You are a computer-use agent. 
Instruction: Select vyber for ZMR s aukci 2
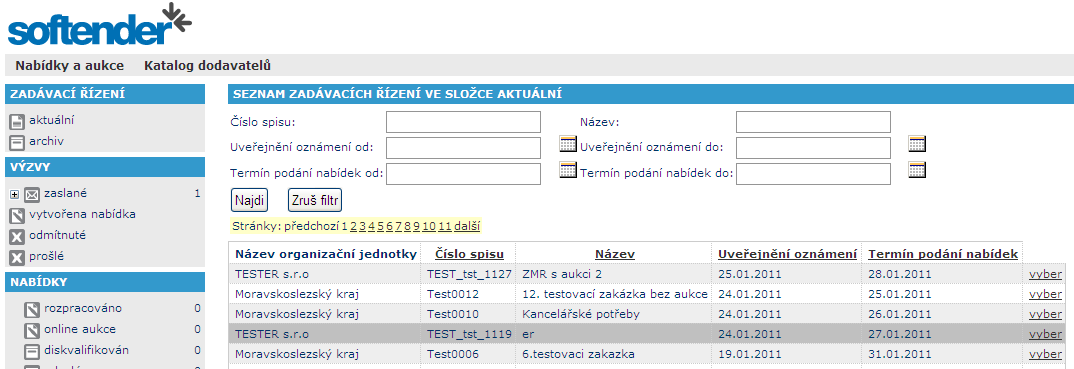[x=1045, y=274]
